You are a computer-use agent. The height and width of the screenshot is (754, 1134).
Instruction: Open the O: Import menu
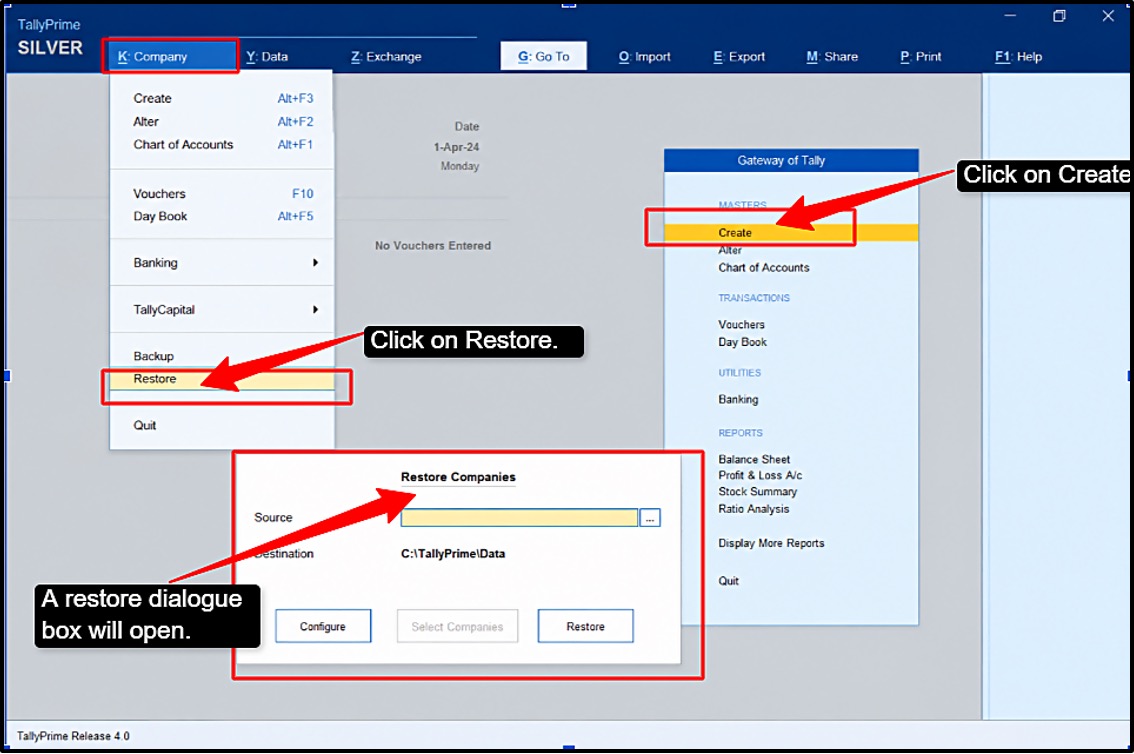tap(644, 56)
